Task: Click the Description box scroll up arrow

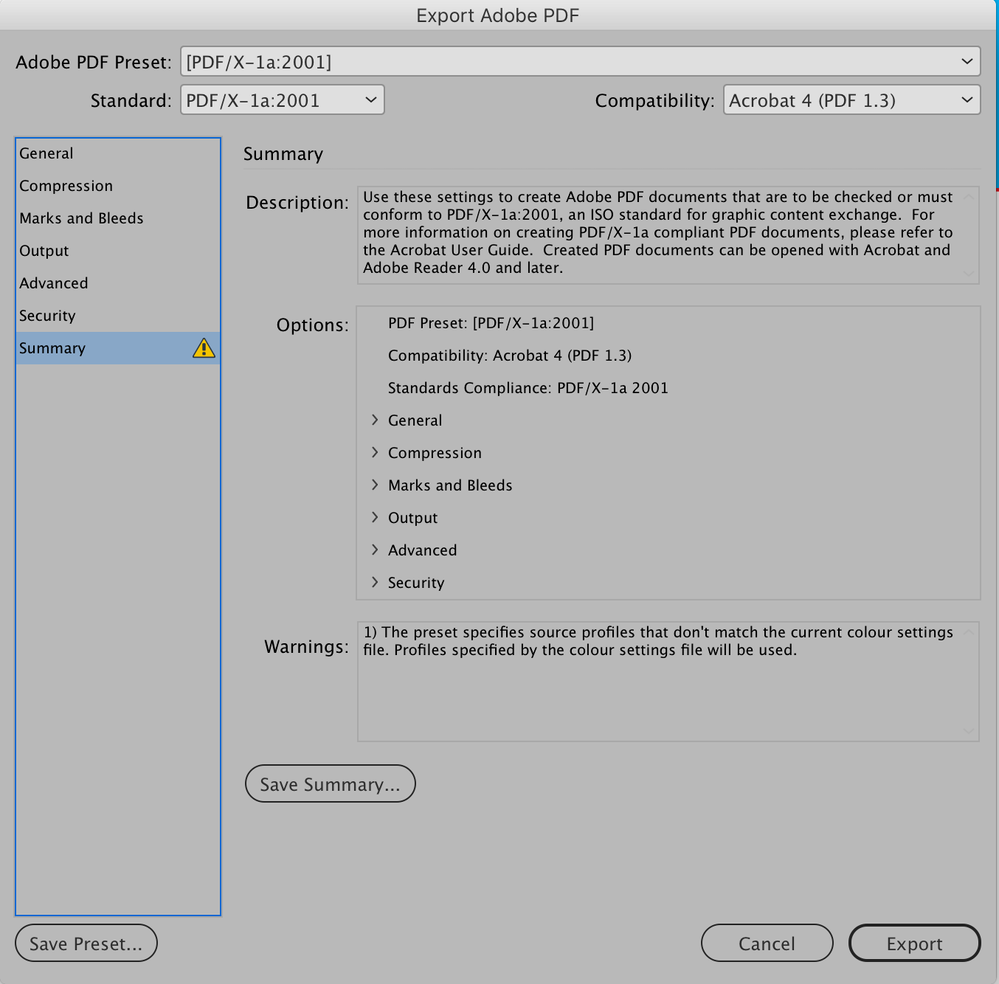Action: (968, 197)
